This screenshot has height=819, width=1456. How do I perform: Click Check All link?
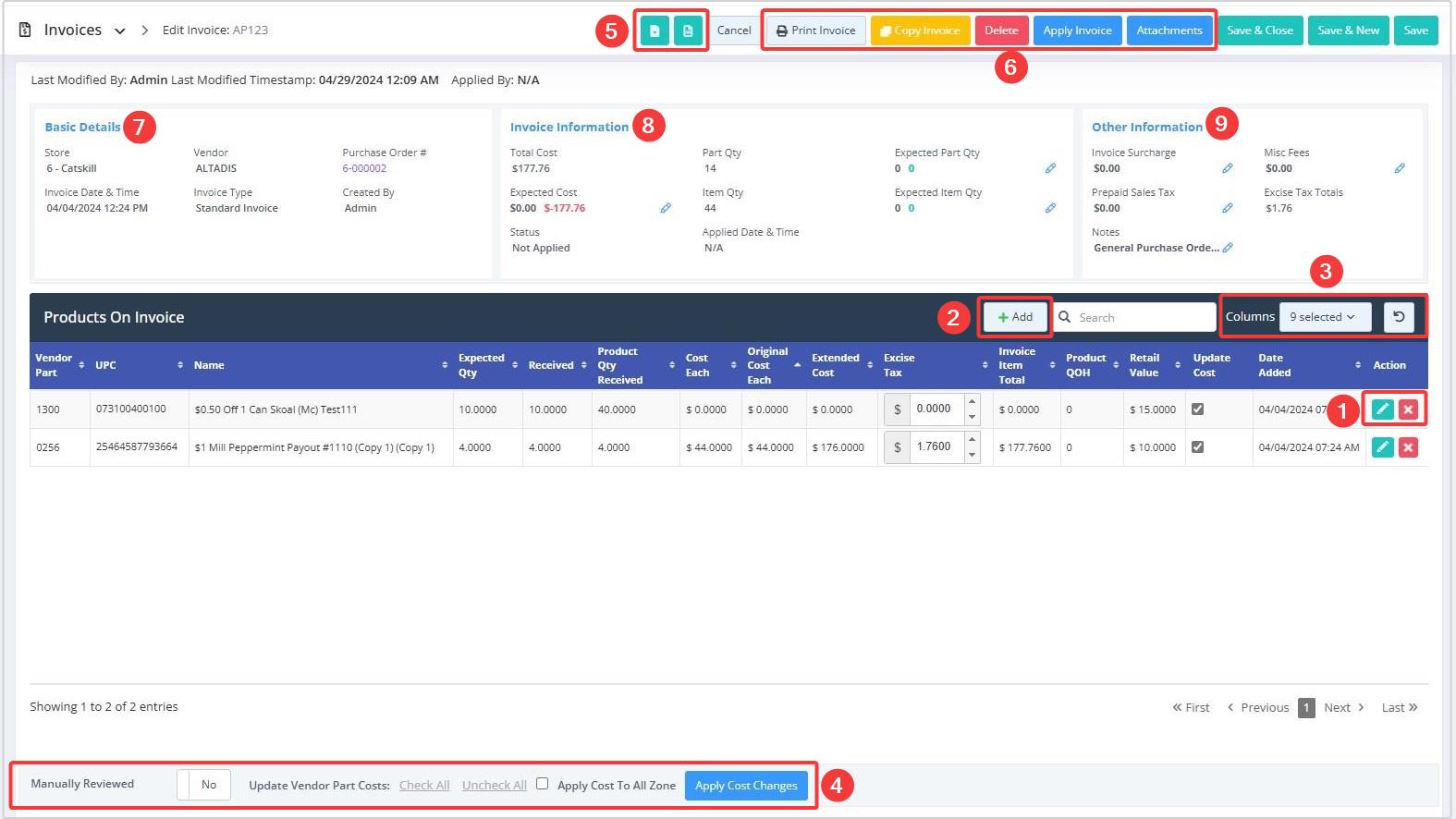424,786
